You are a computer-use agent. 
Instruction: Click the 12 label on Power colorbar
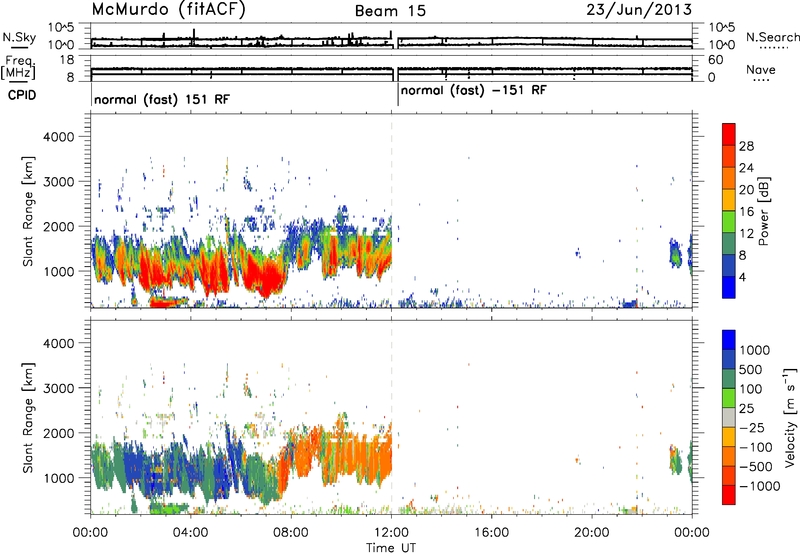746,234
